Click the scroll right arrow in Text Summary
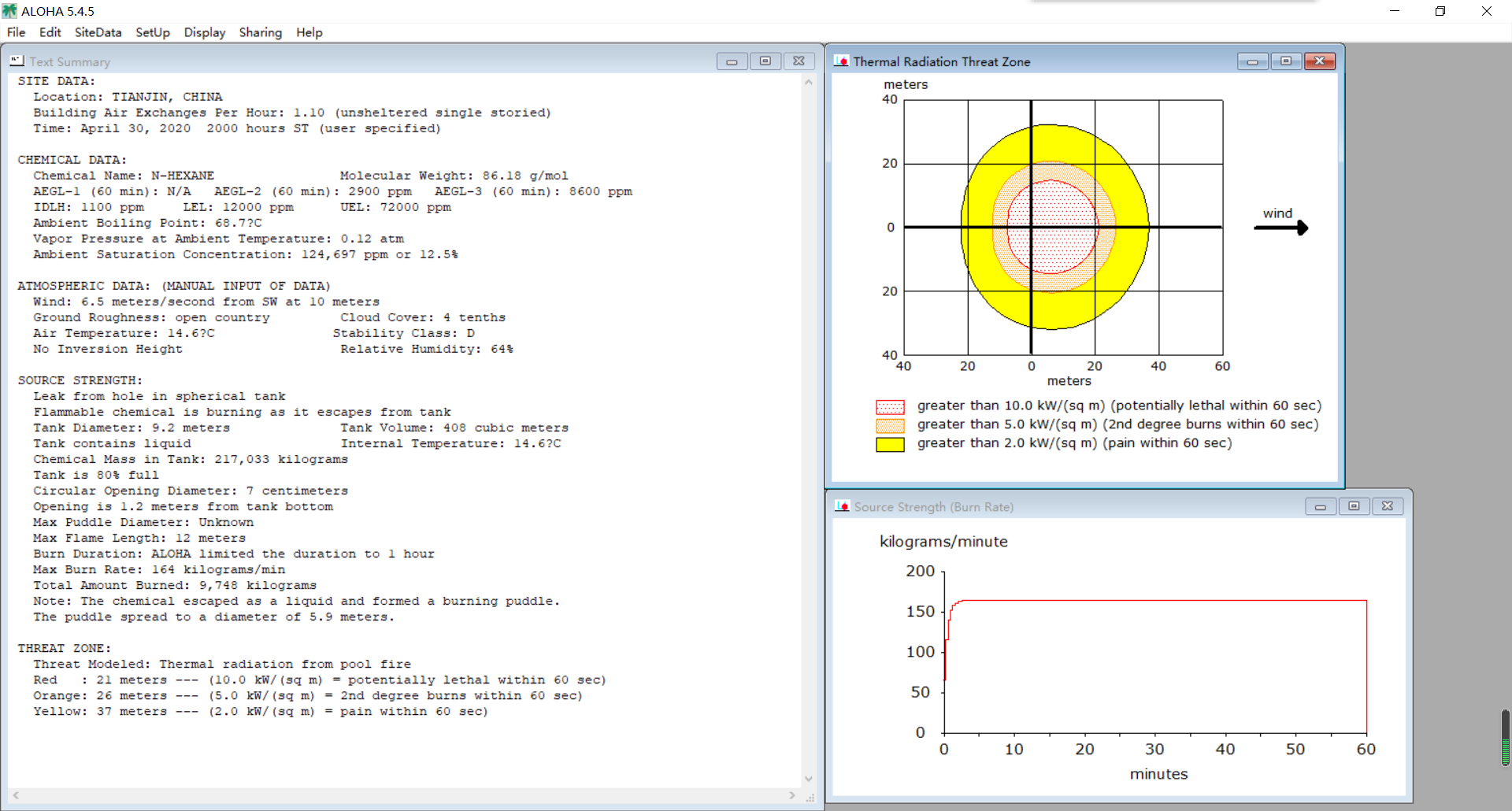 point(792,795)
